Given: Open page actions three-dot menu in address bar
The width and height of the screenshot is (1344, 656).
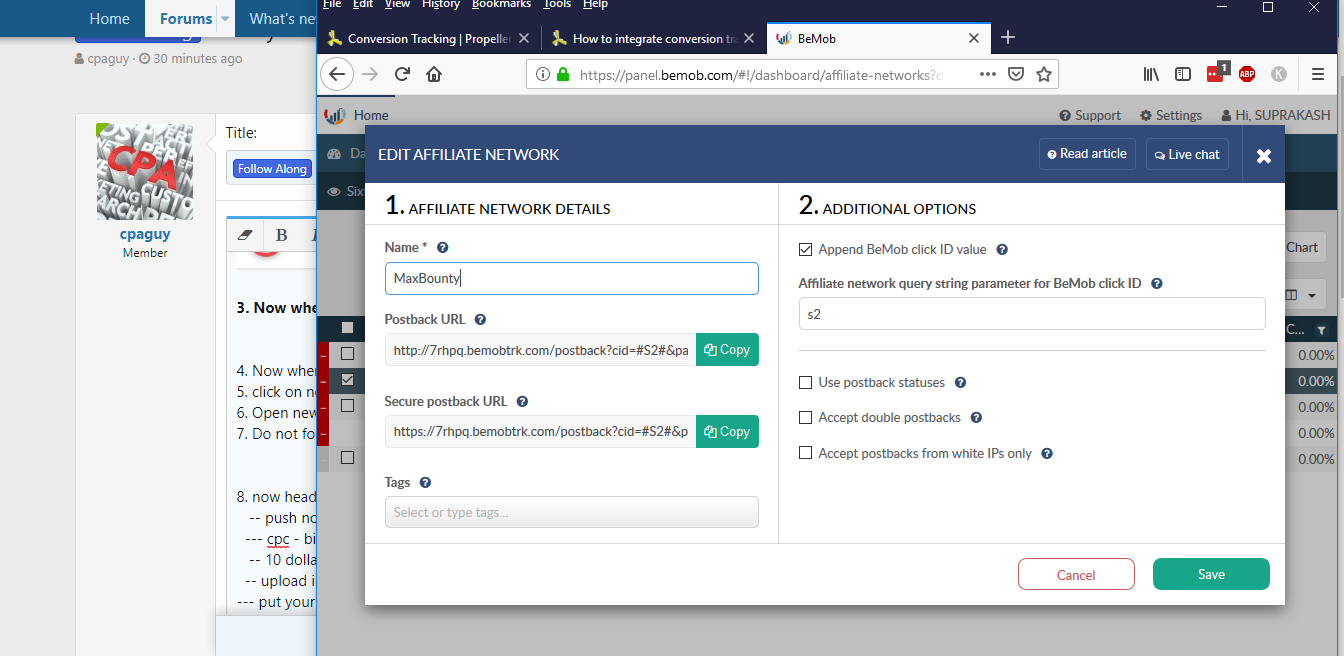Looking at the screenshot, I should click(x=987, y=74).
